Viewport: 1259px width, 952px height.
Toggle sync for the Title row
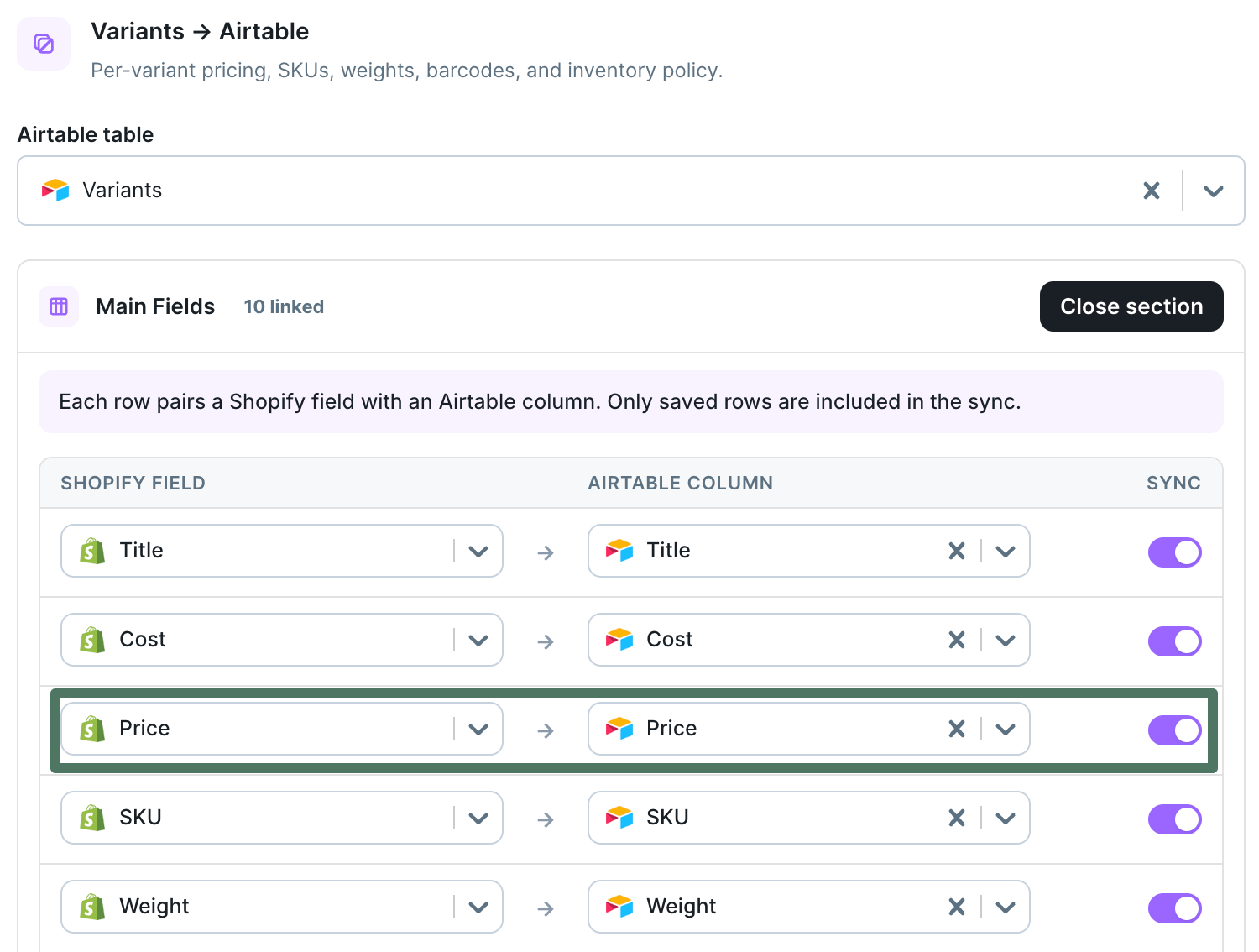click(x=1175, y=552)
